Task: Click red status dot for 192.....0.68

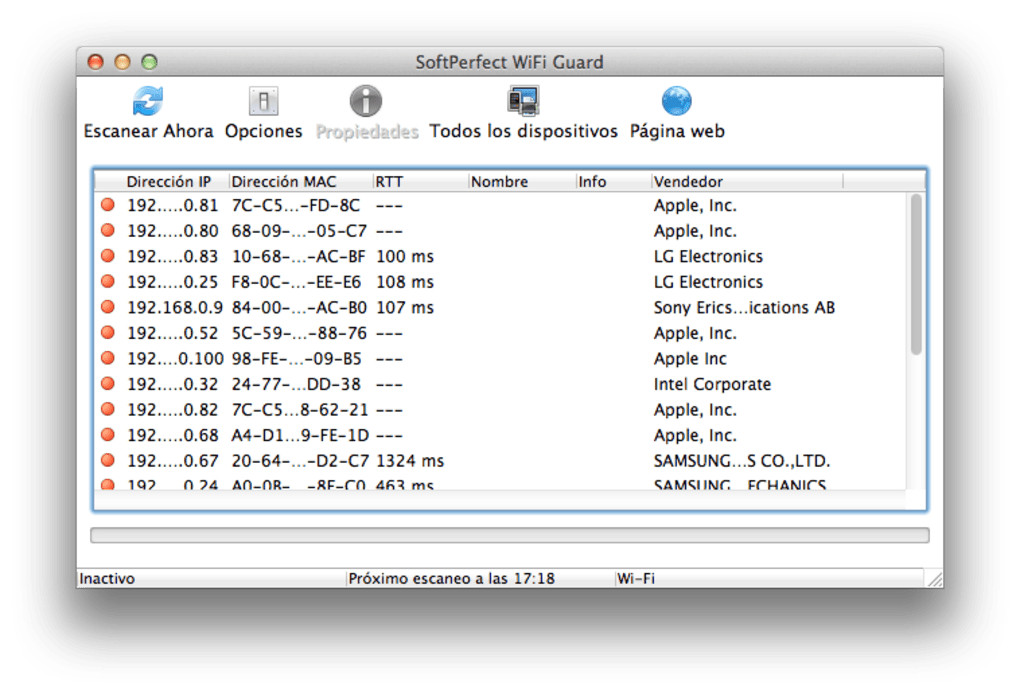Action: [x=108, y=434]
